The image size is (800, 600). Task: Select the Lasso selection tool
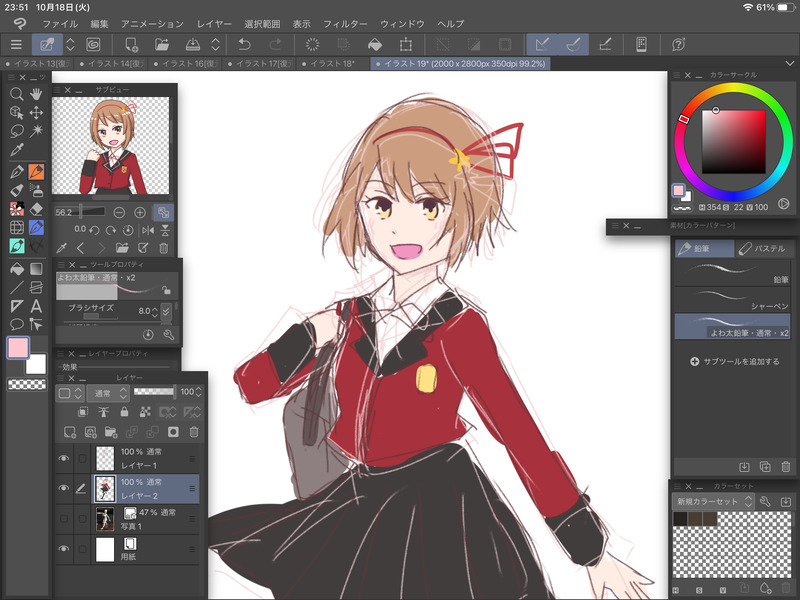pyautogui.click(x=16, y=131)
